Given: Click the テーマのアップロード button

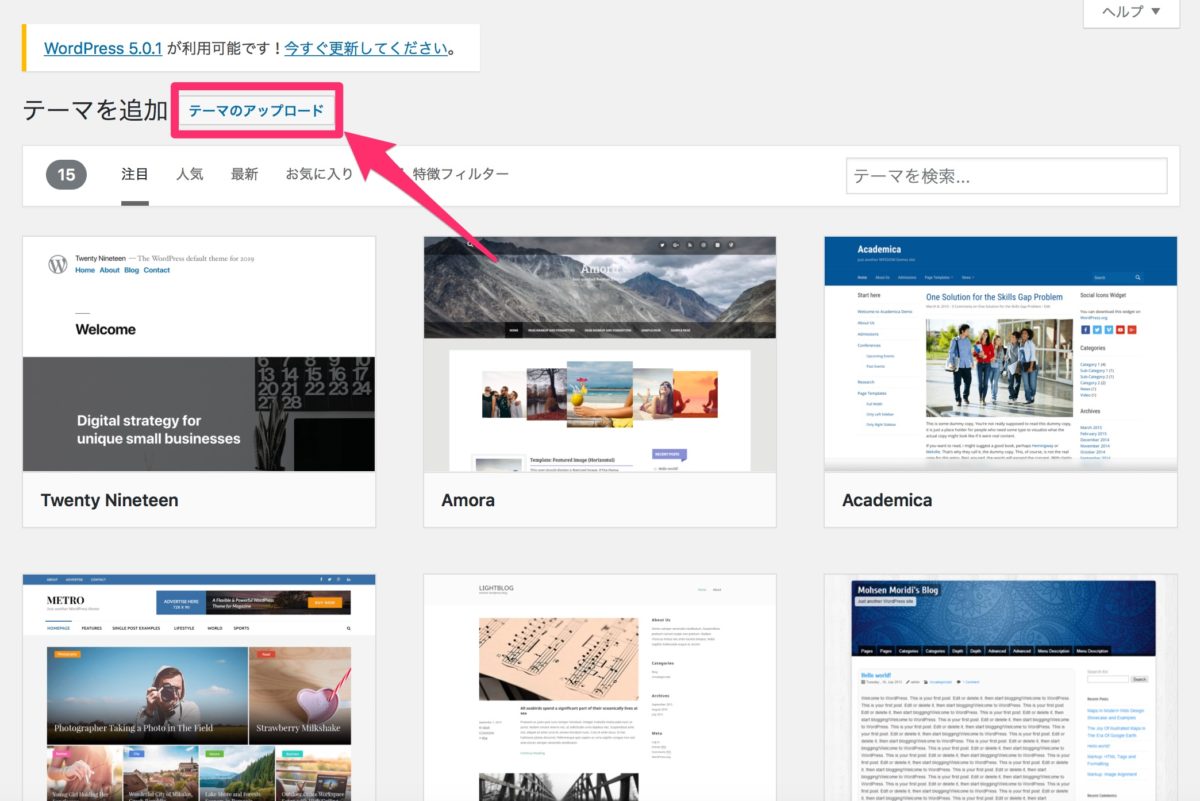Looking at the screenshot, I should 256,111.
